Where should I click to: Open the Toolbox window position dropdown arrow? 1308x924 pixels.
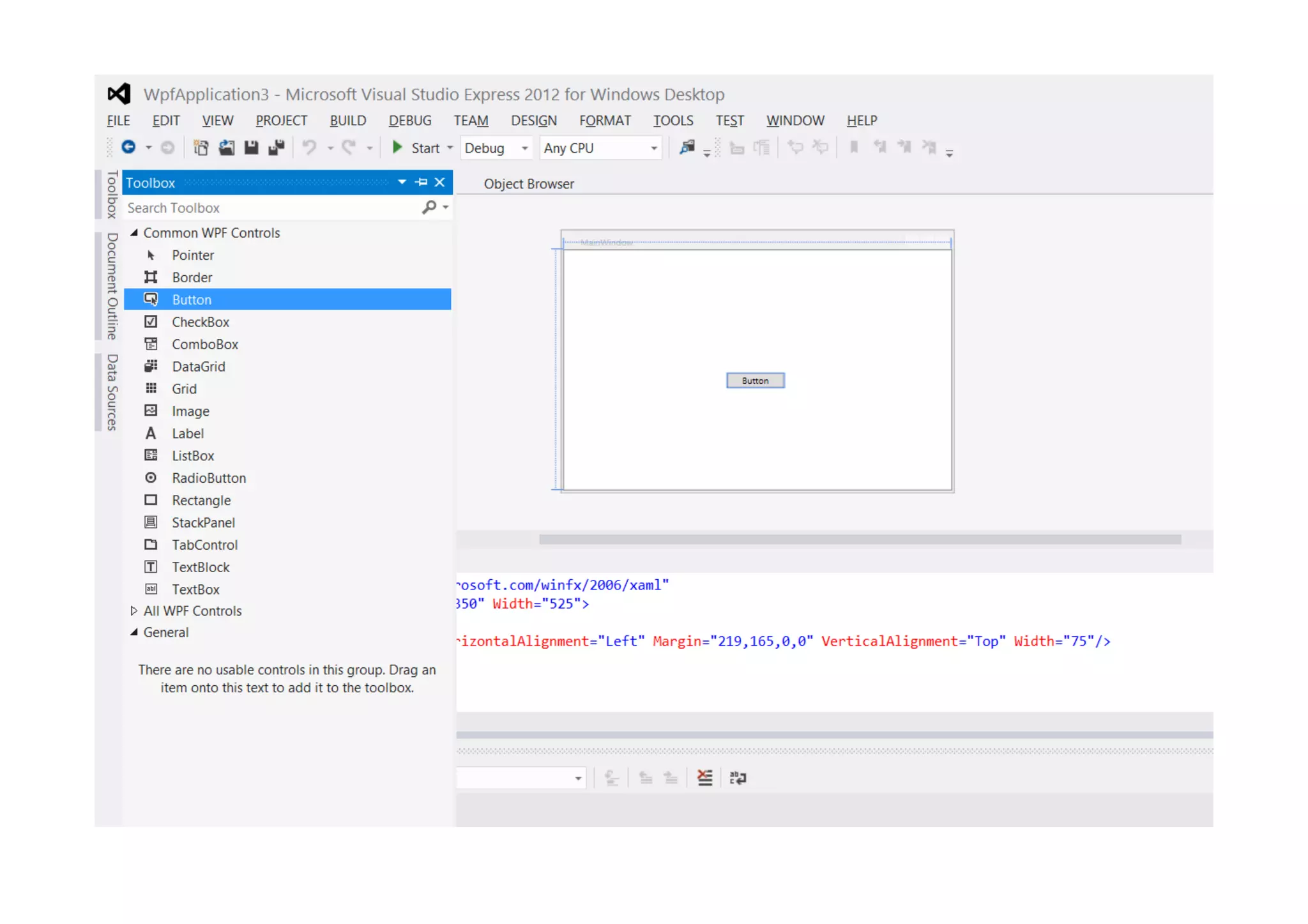402,182
